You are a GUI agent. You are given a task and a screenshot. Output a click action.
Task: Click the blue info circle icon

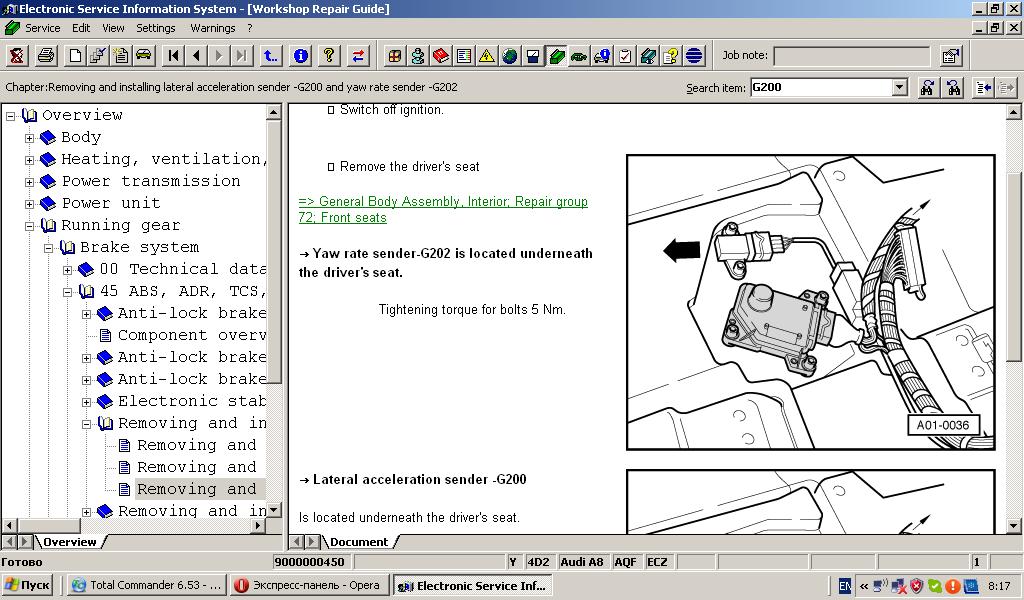click(x=300, y=56)
